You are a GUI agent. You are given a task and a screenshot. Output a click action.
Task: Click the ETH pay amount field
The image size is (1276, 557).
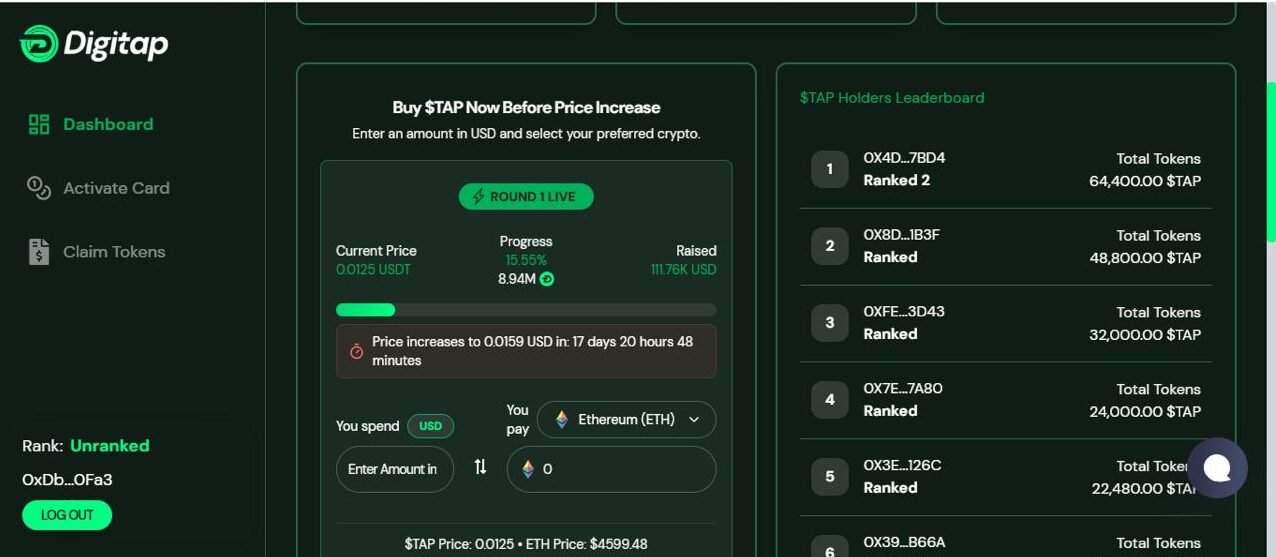(612, 469)
